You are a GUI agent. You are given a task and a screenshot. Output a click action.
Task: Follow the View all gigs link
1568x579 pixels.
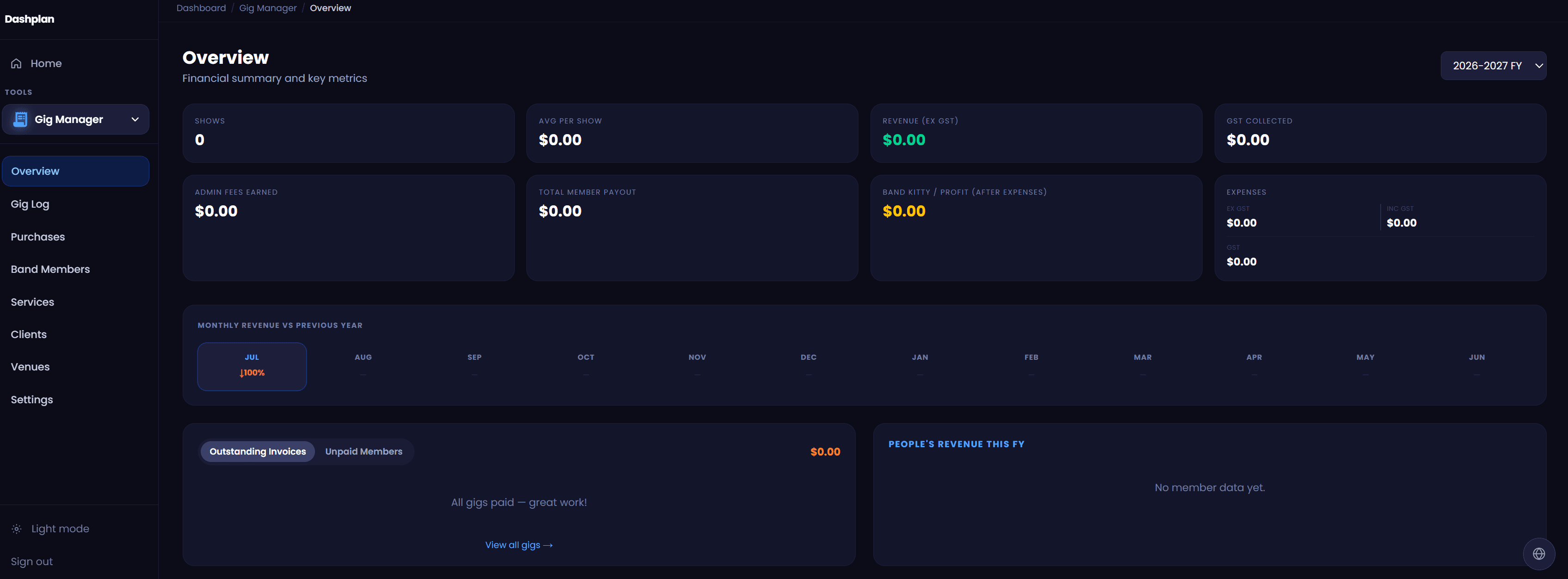(x=519, y=545)
